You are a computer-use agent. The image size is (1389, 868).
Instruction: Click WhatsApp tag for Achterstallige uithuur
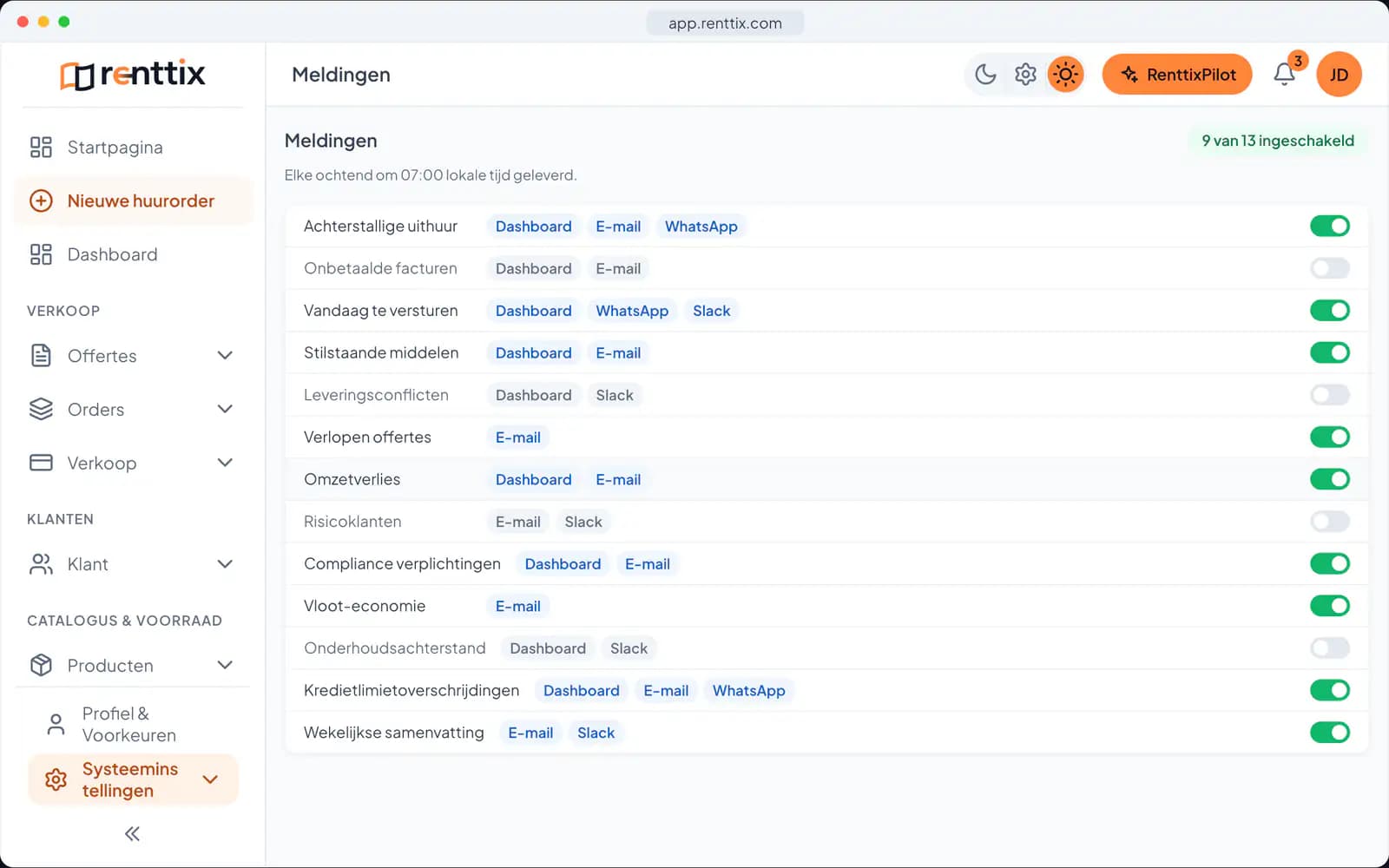(701, 227)
